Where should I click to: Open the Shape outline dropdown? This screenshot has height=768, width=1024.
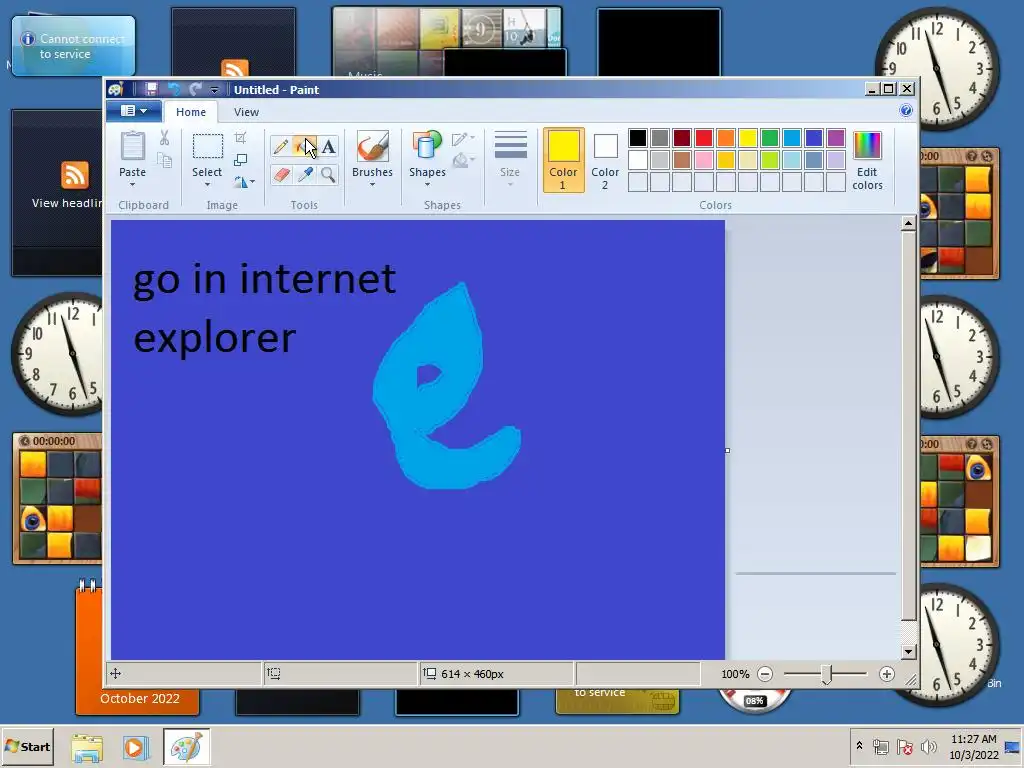pyautogui.click(x=463, y=138)
